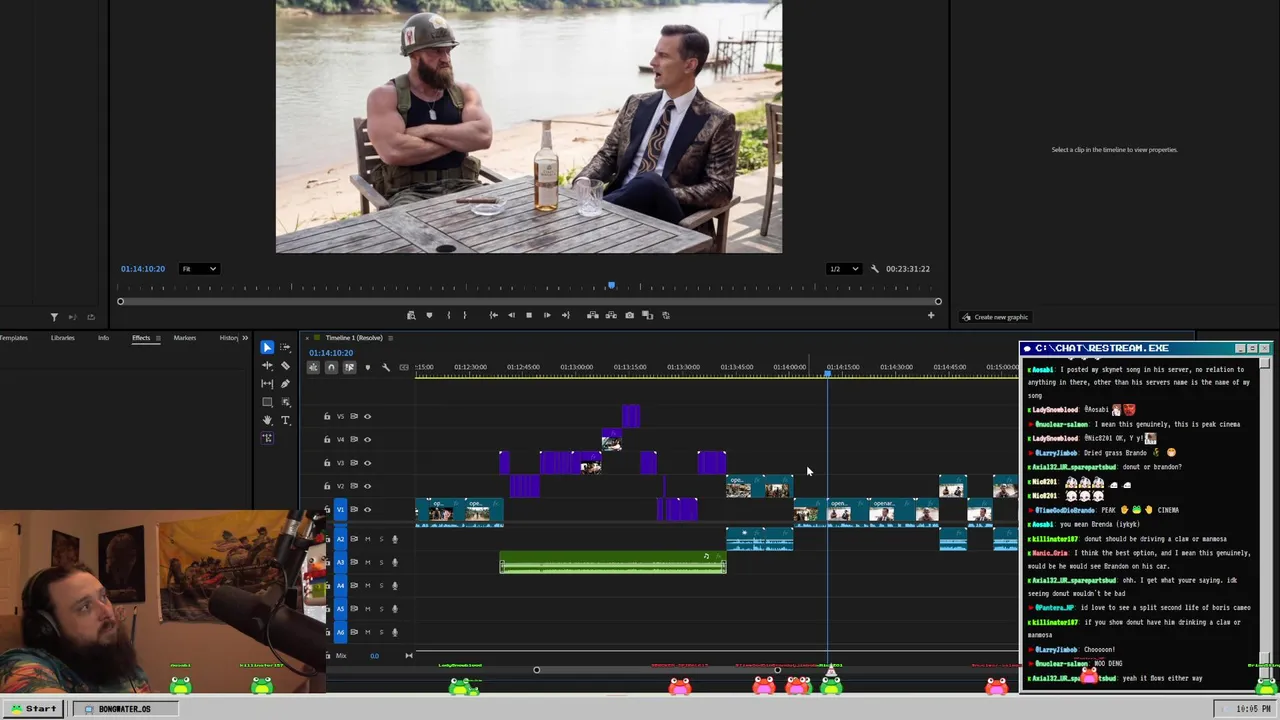Viewport: 1280px width, 720px height.
Task: Expand the panel tabs overflow chevrons
Action: (245, 338)
